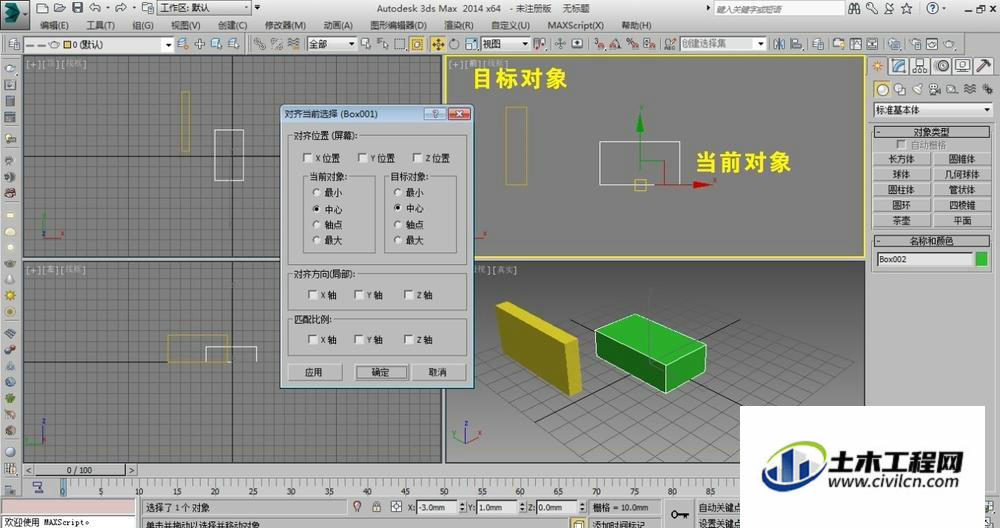Open the 帮助(H) menu

[636, 26]
